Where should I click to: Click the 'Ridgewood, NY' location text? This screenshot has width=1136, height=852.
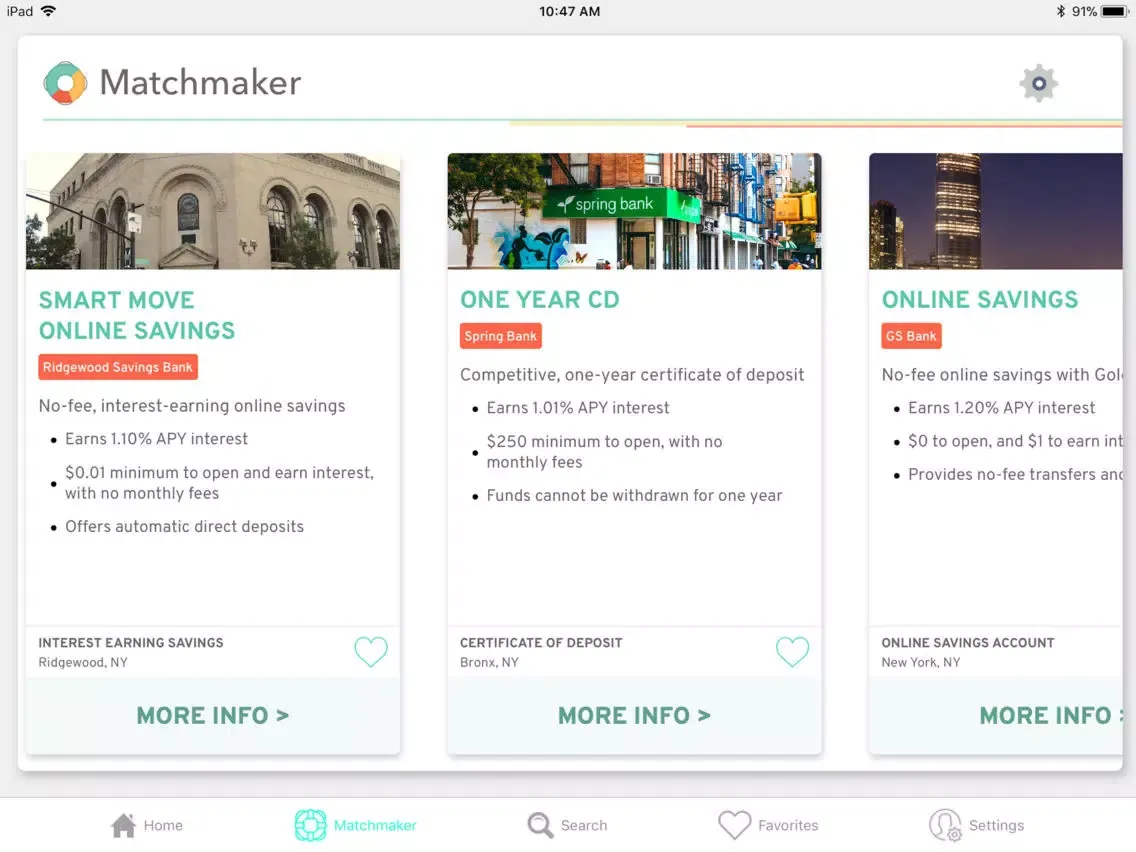[x=83, y=662]
